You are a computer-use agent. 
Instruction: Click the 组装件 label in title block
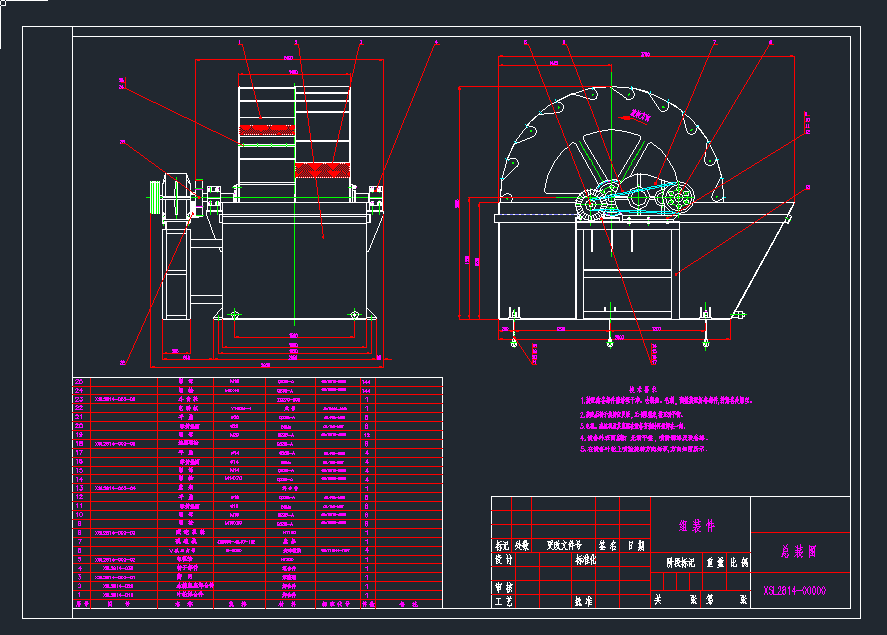689,527
